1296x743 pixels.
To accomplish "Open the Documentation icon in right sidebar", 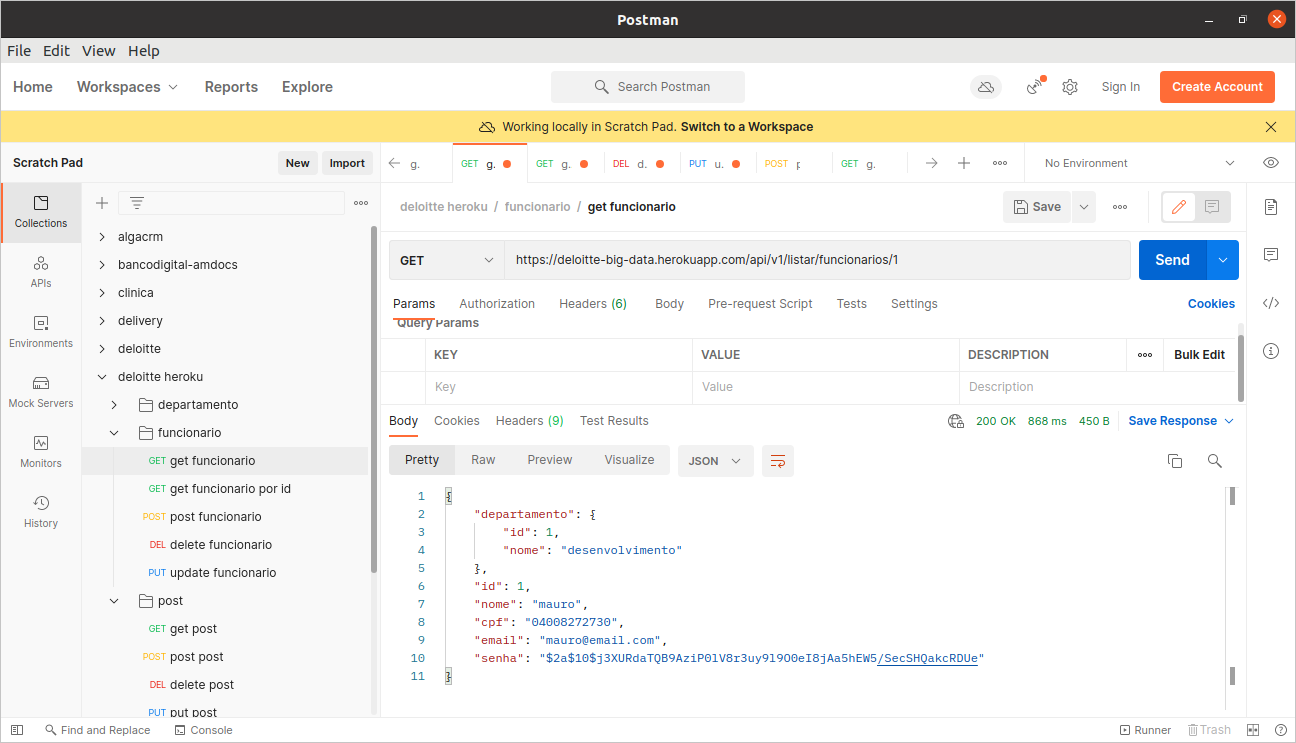I will pos(1271,207).
